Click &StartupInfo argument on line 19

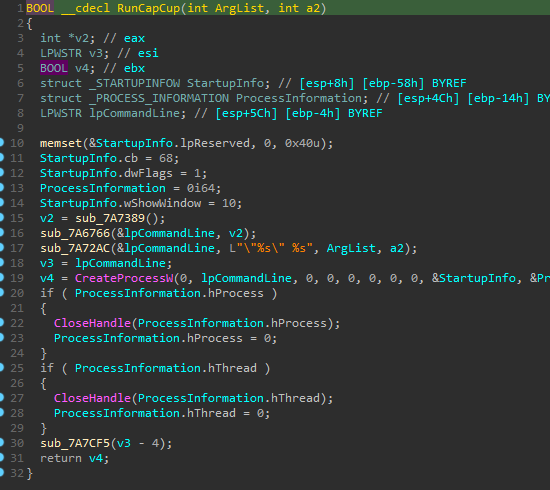coord(474,278)
